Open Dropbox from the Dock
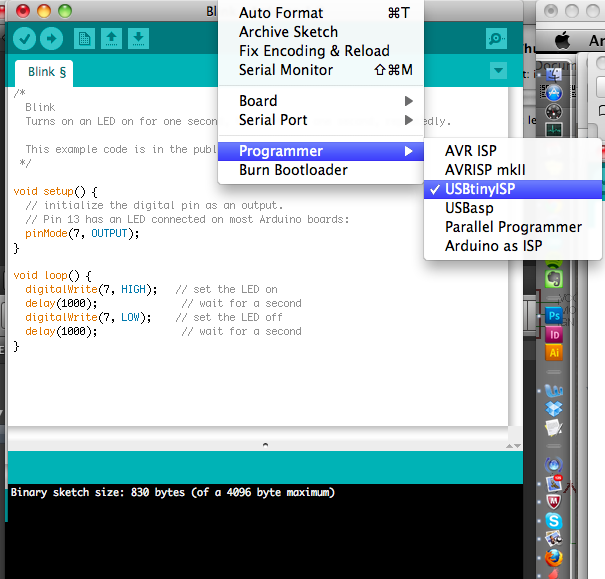This screenshot has width=605, height=579. (554, 409)
